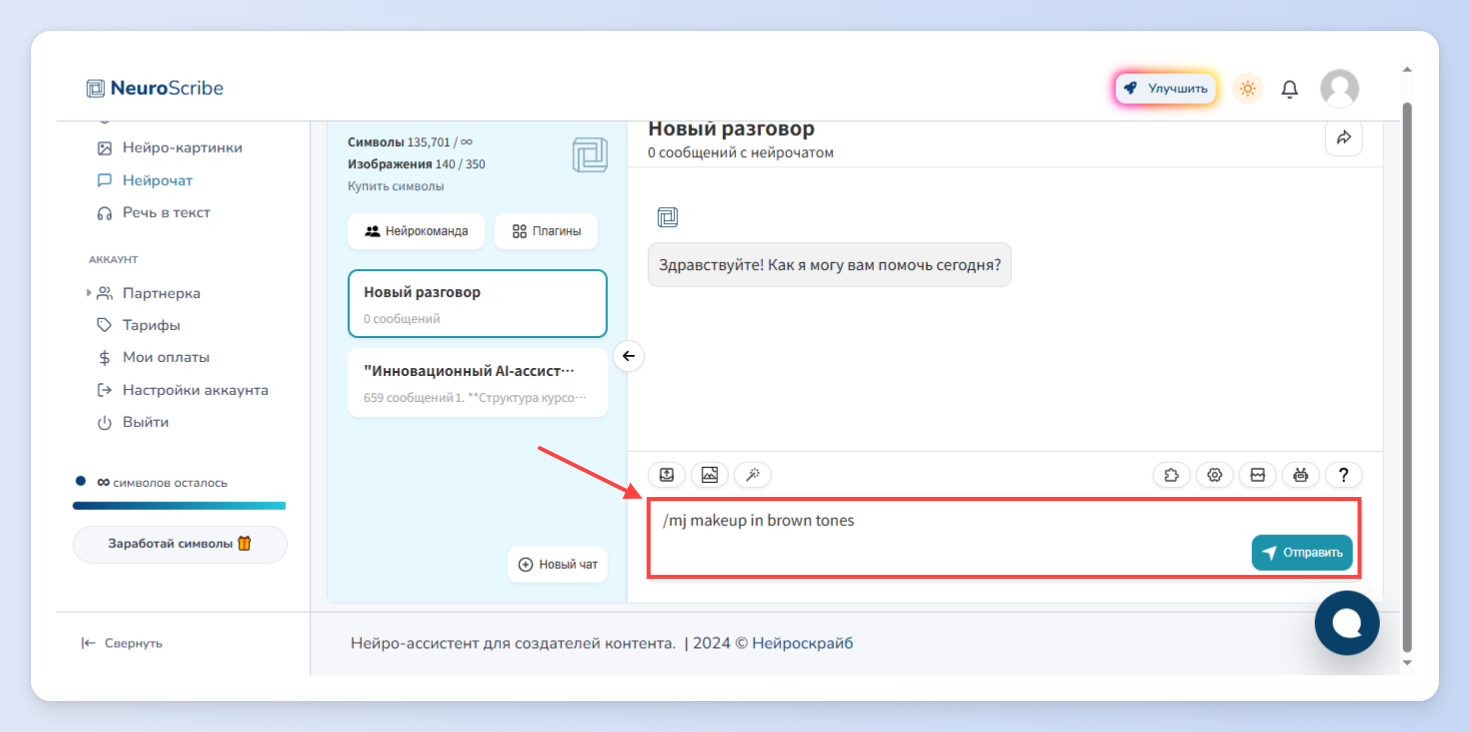Click the square logo icon in chat list panel
The width and height of the screenshot is (1470, 732).
[x=590, y=157]
